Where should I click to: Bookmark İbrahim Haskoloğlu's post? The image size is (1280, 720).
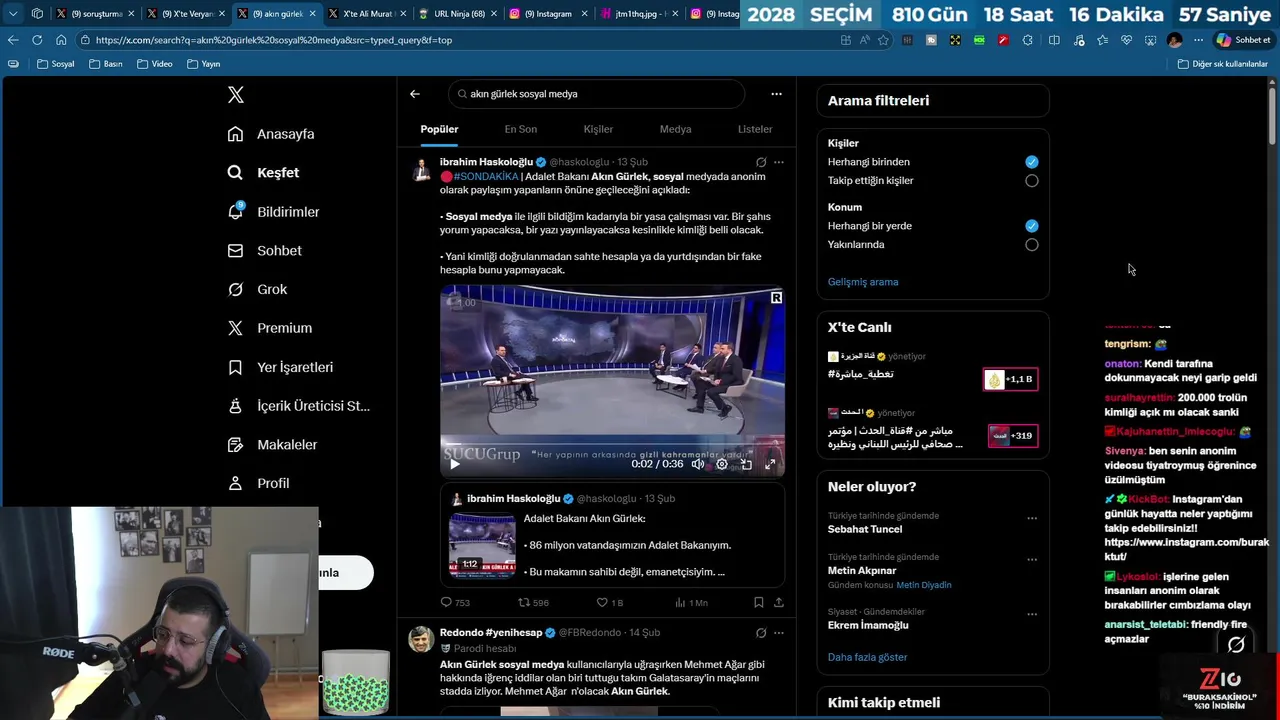759,603
